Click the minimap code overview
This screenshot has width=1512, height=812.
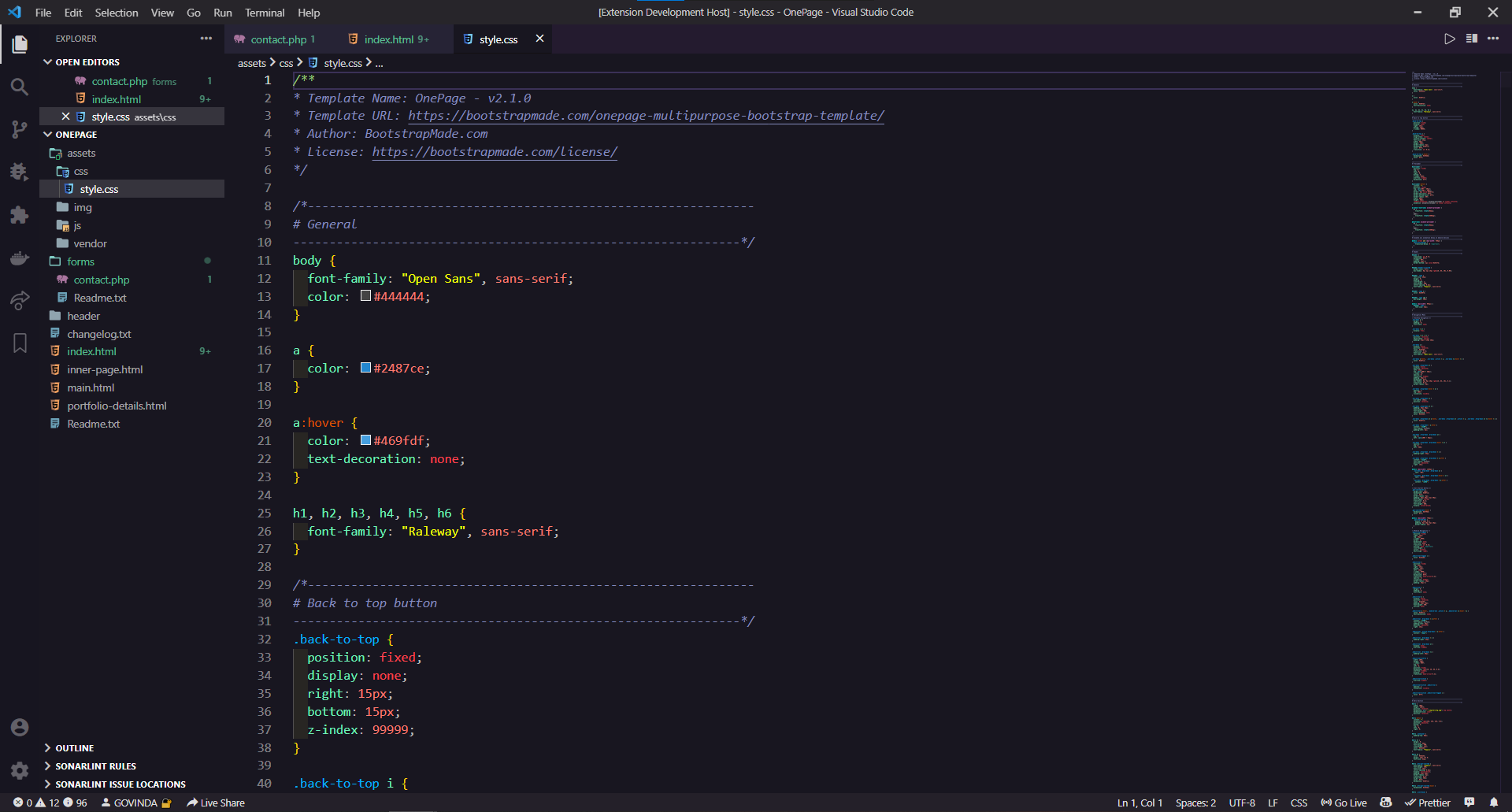[x=1454, y=432]
